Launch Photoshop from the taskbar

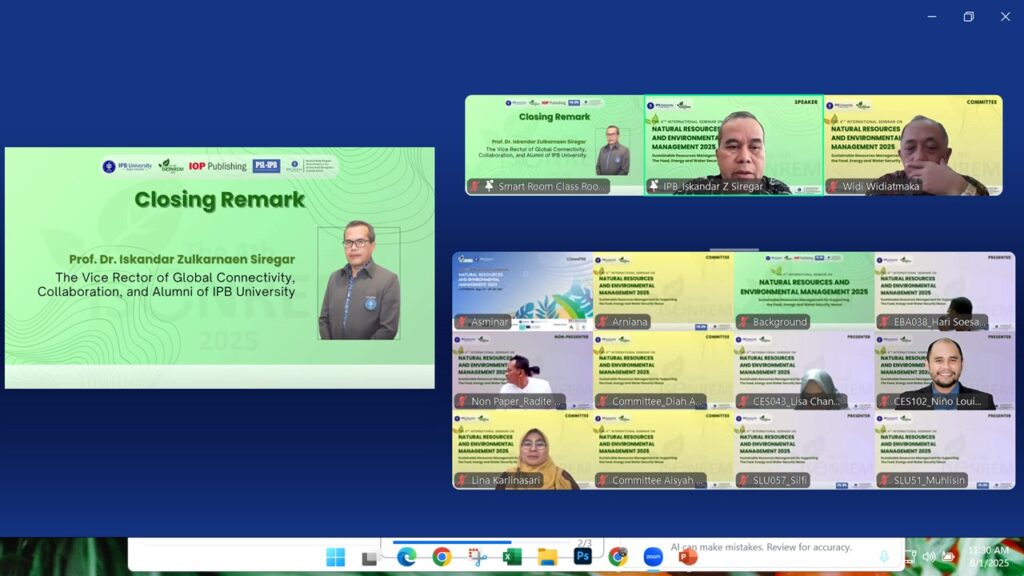[x=582, y=557]
